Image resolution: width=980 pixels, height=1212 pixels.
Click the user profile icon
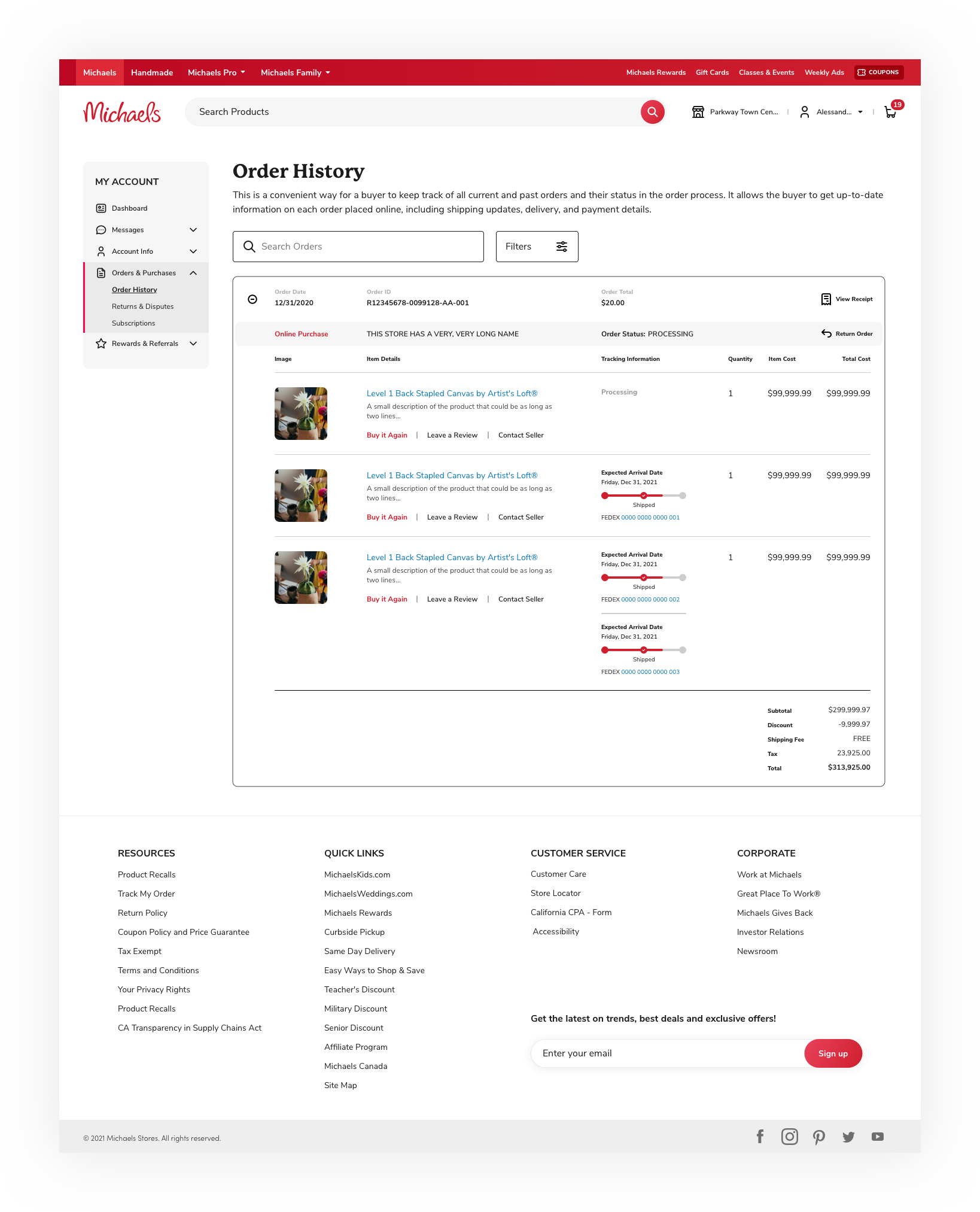(x=805, y=112)
